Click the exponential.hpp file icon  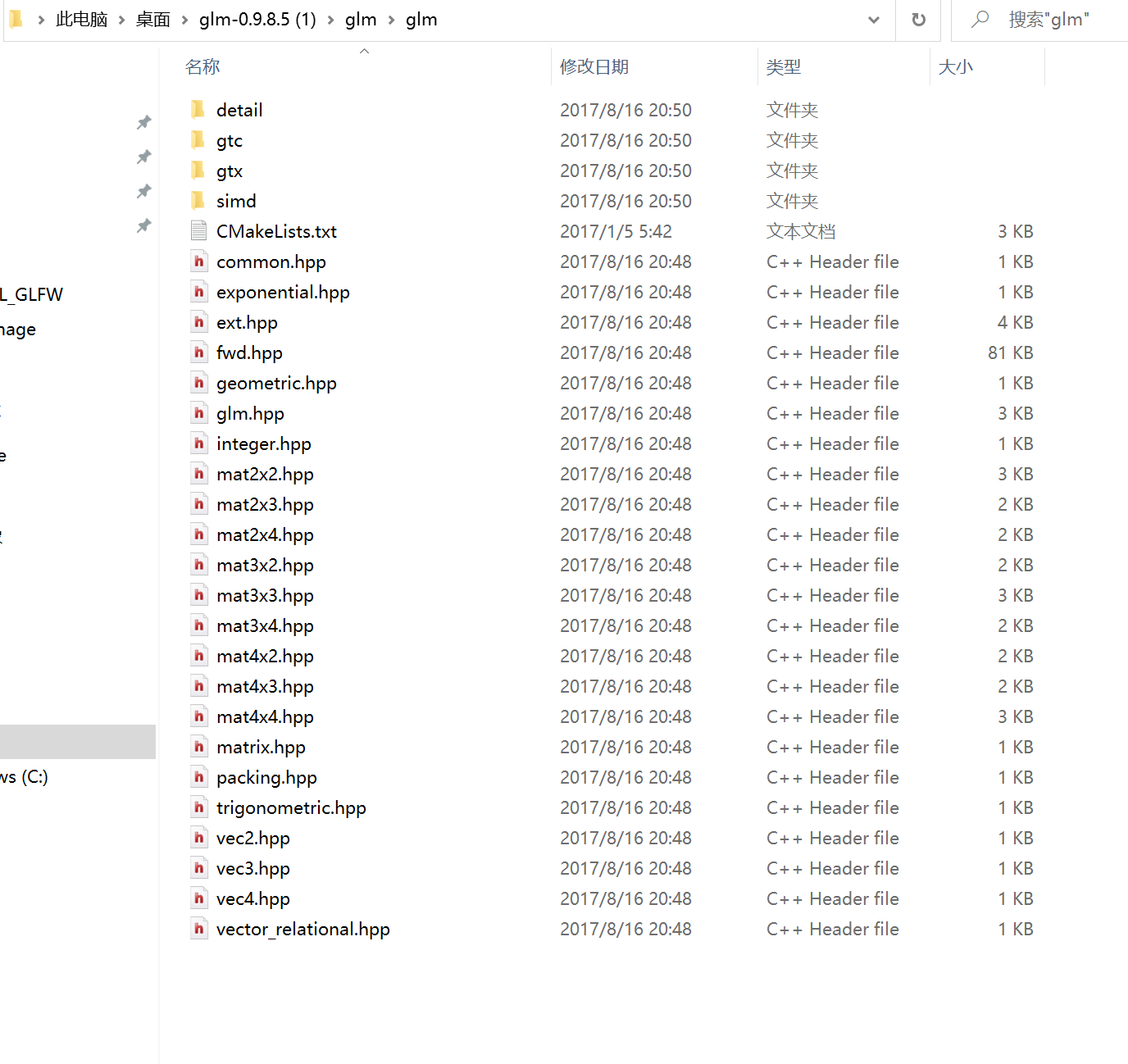[198, 292]
